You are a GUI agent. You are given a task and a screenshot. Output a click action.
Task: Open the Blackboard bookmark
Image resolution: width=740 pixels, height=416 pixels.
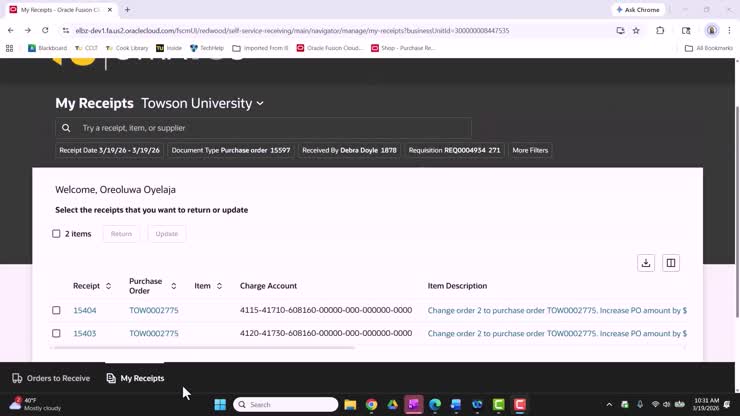[47, 48]
